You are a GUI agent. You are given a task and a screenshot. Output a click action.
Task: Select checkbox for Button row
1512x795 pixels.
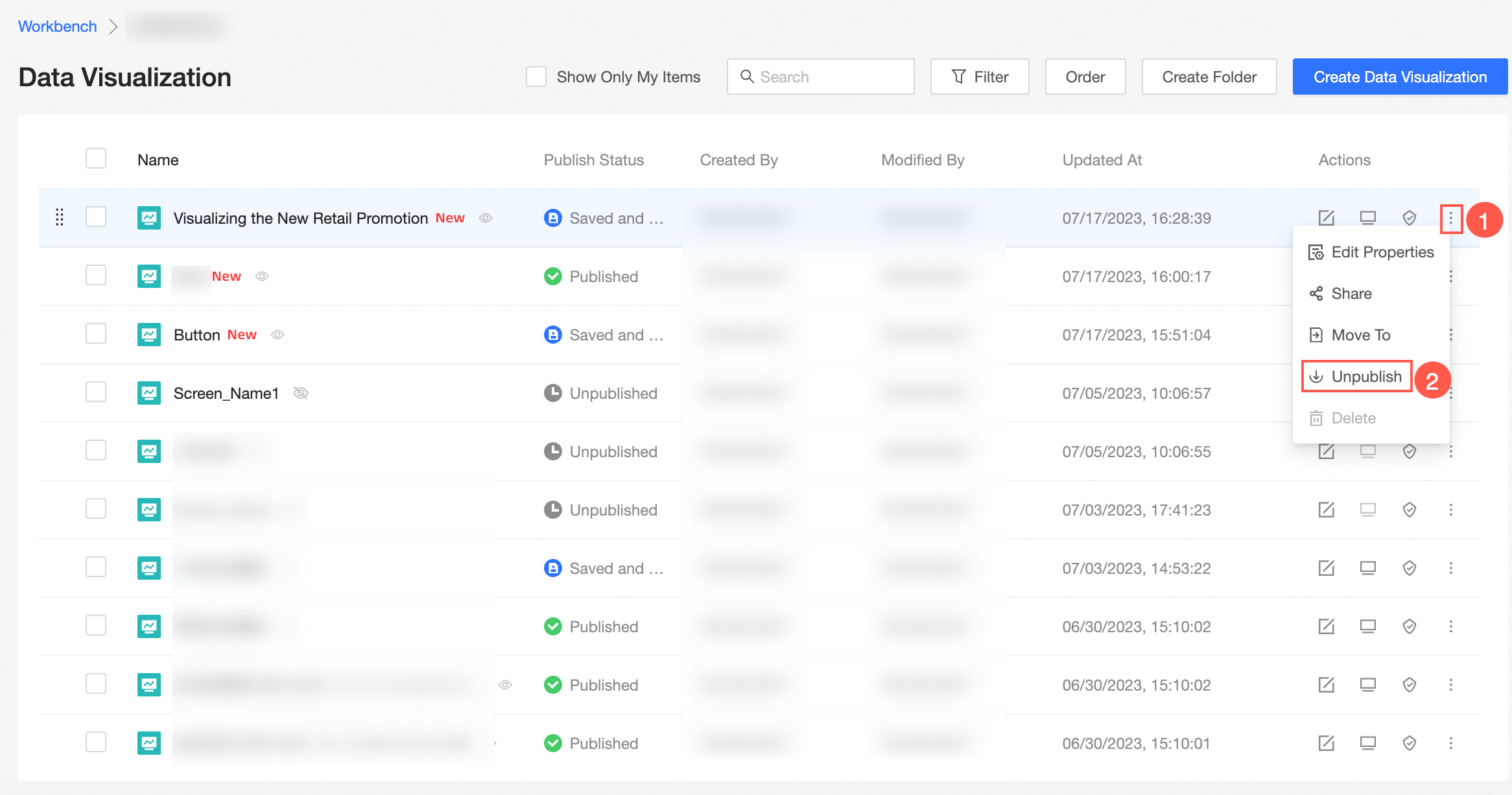pyautogui.click(x=96, y=334)
